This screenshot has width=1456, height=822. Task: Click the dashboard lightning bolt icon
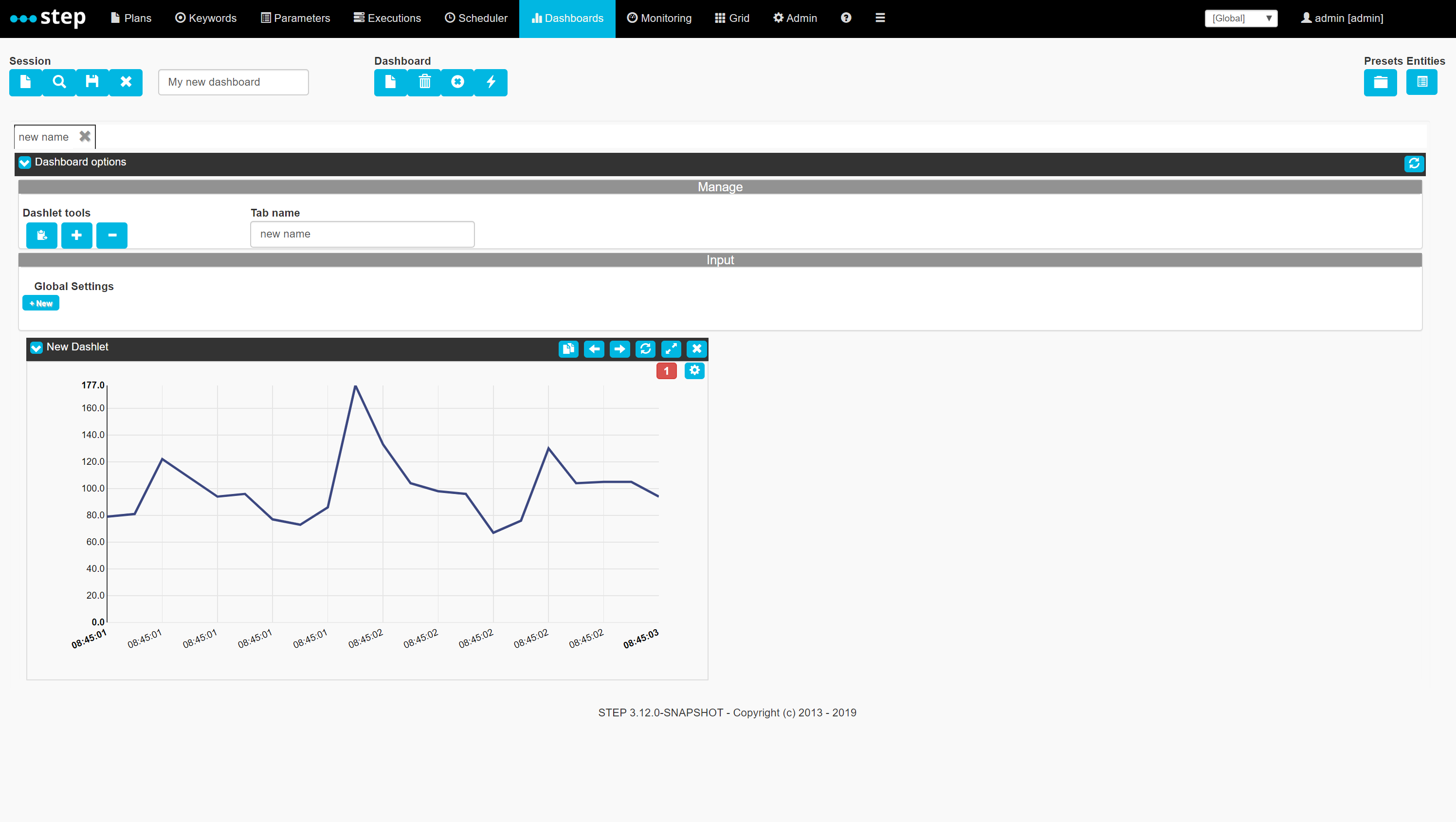pos(491,83)
